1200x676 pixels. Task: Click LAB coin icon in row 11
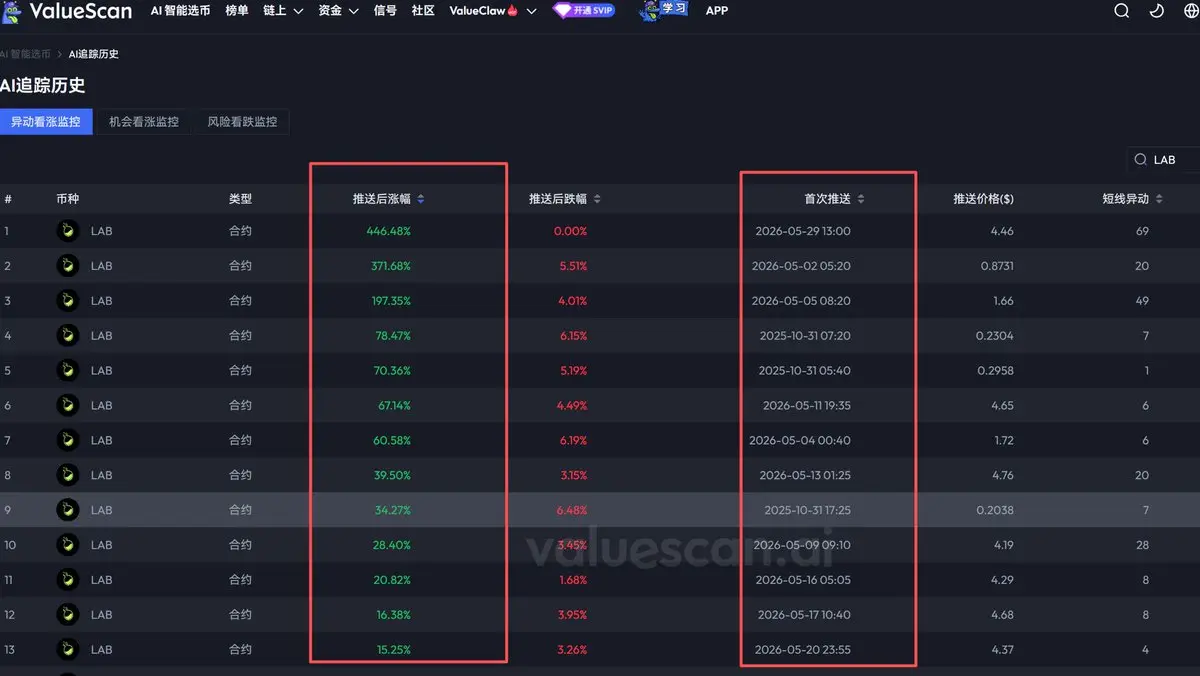click(x=67, y=580)
